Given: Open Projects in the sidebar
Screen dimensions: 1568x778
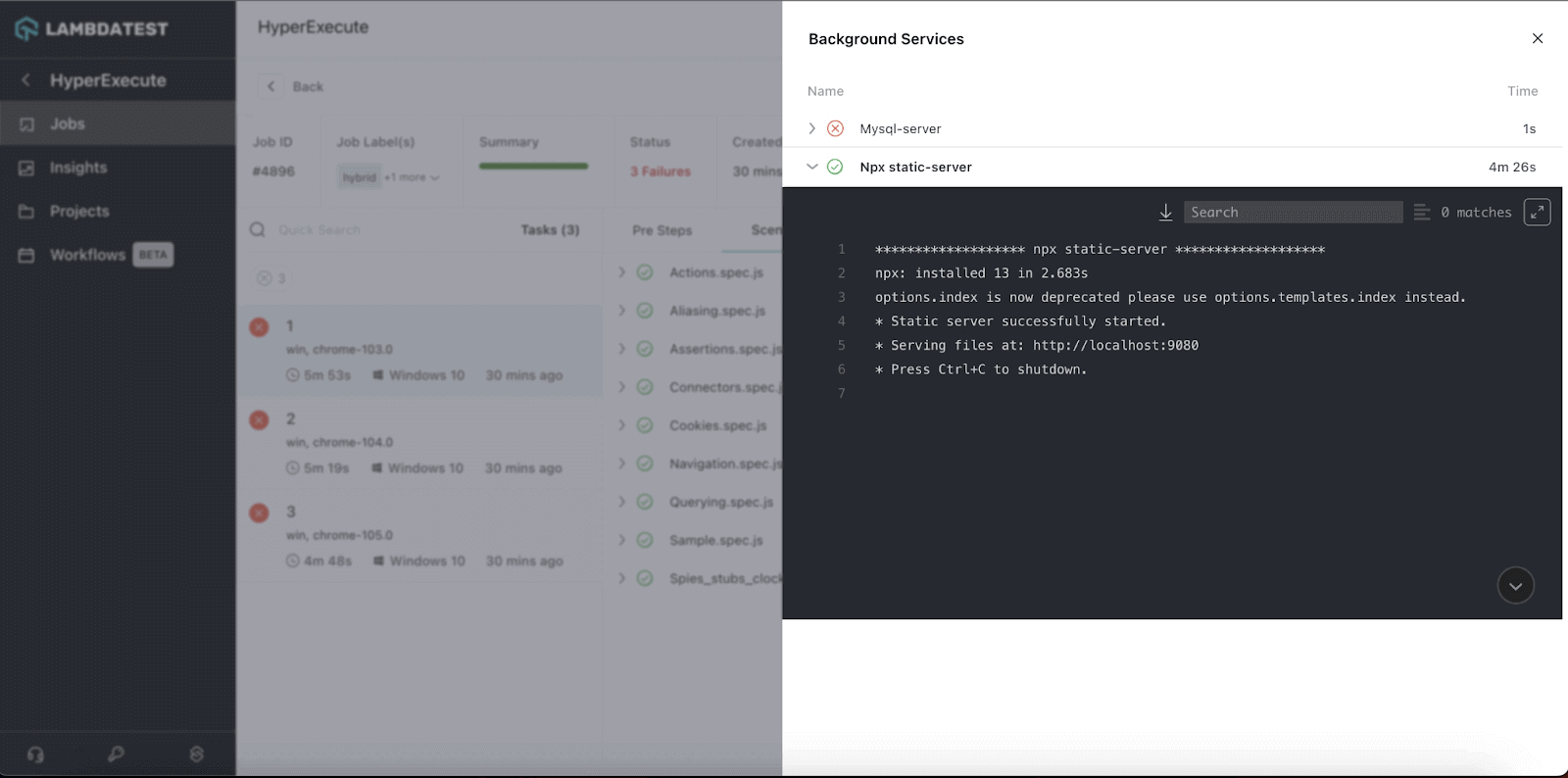Looking at the screenshot, I should [79, 212].
